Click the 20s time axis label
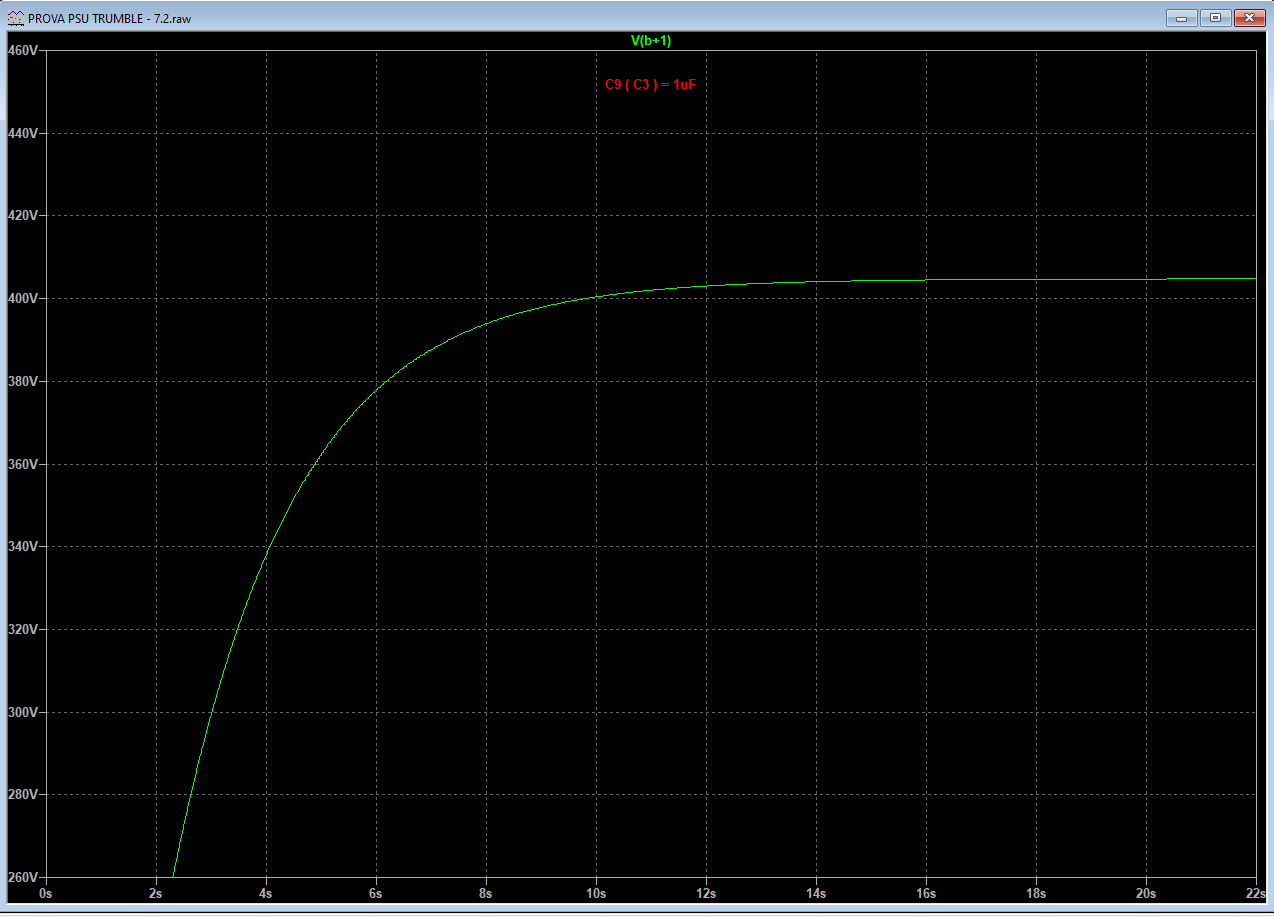Screen dimensions: 1274x917 [x=1145, y=892]
